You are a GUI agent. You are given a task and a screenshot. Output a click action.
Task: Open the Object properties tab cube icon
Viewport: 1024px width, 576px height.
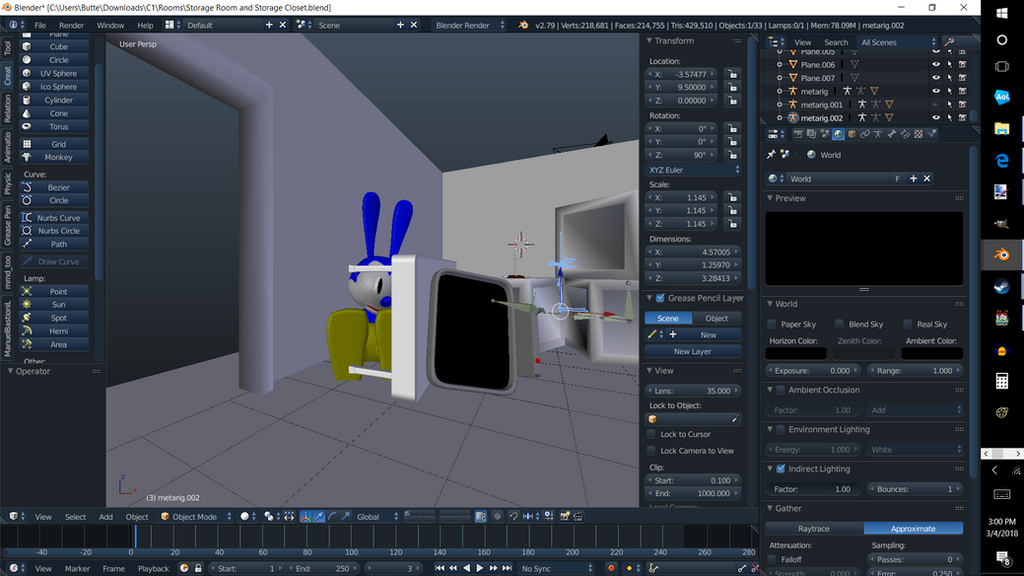point(852,134)
